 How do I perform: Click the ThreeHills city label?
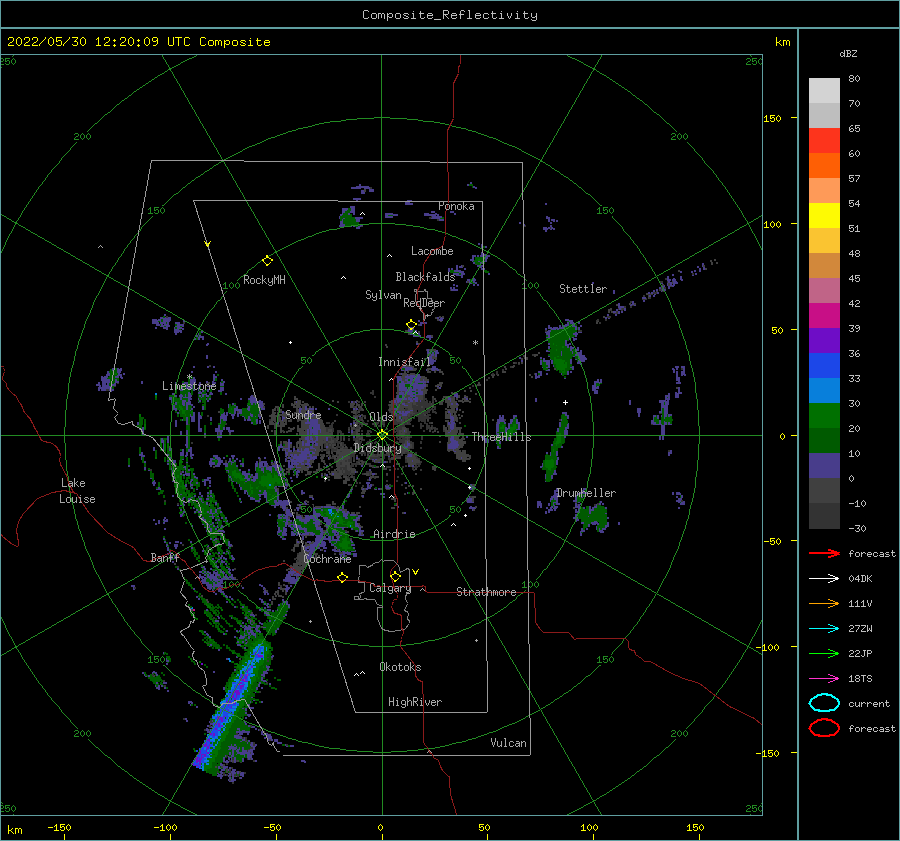pyautogui.click(x=502, y=437)
